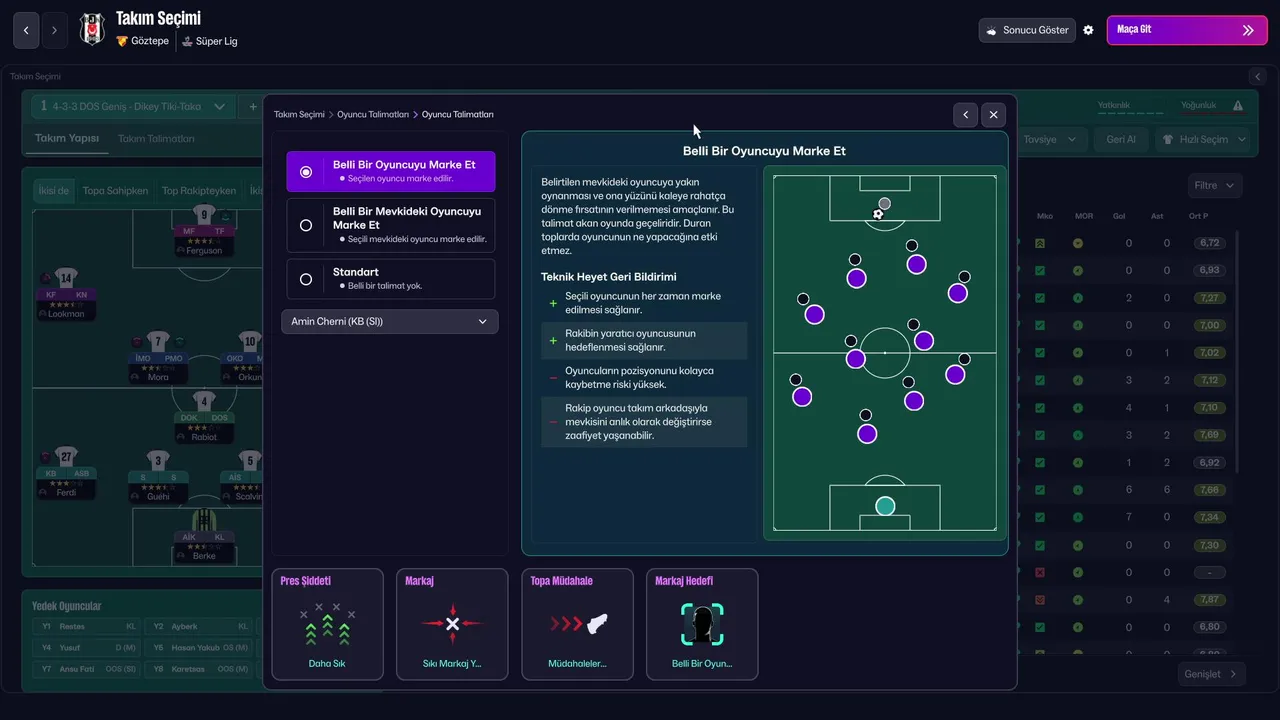Click the Maça Git button
This screenshot has width=1280, height=720.
1187,30
